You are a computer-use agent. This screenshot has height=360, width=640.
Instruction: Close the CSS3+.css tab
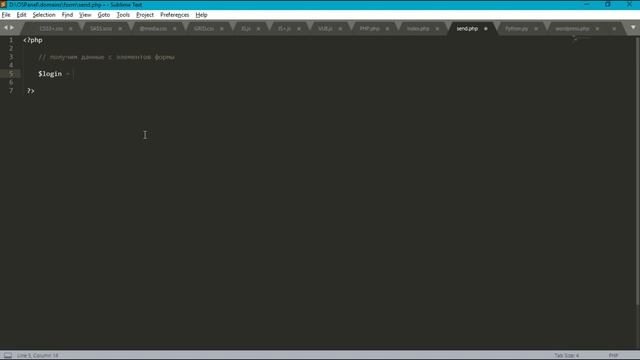pos(71,29)
